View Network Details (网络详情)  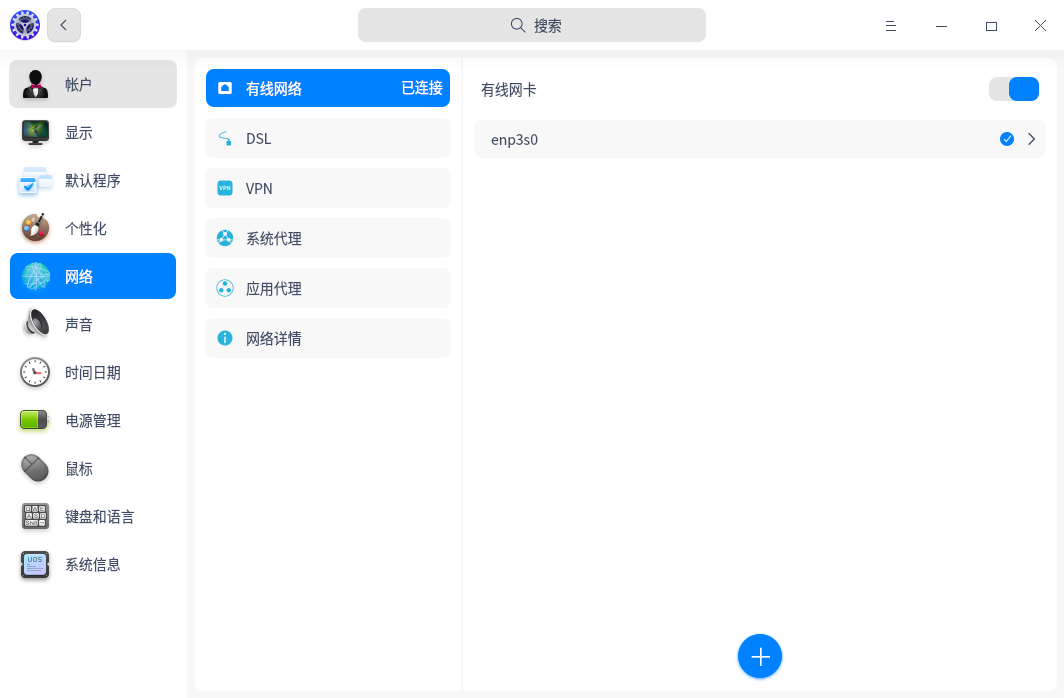tap(328, 338)
